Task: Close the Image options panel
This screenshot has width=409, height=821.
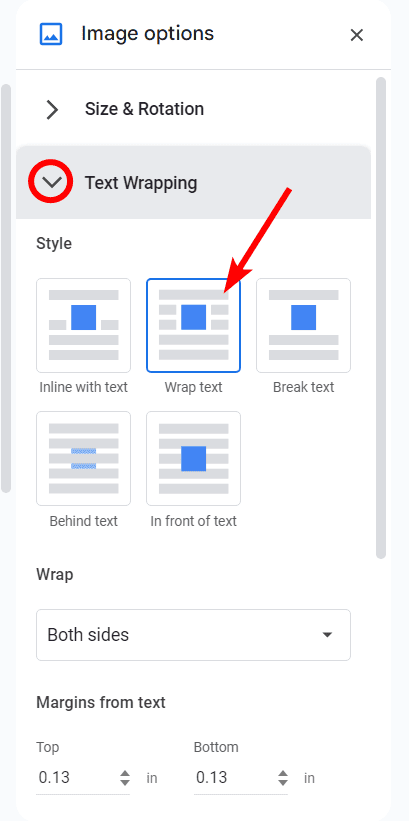Action: click(x=357, y=35)
